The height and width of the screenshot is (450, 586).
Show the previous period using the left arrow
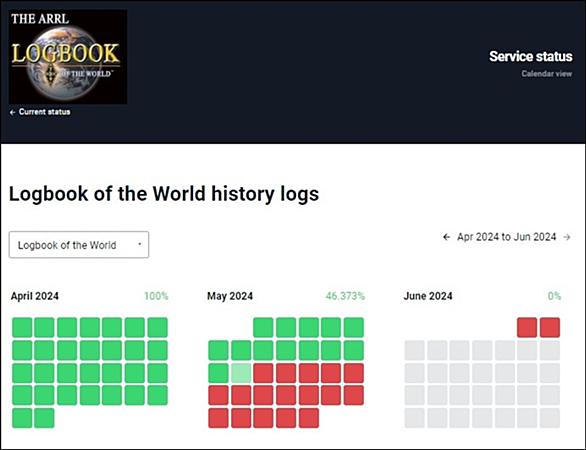446,237
